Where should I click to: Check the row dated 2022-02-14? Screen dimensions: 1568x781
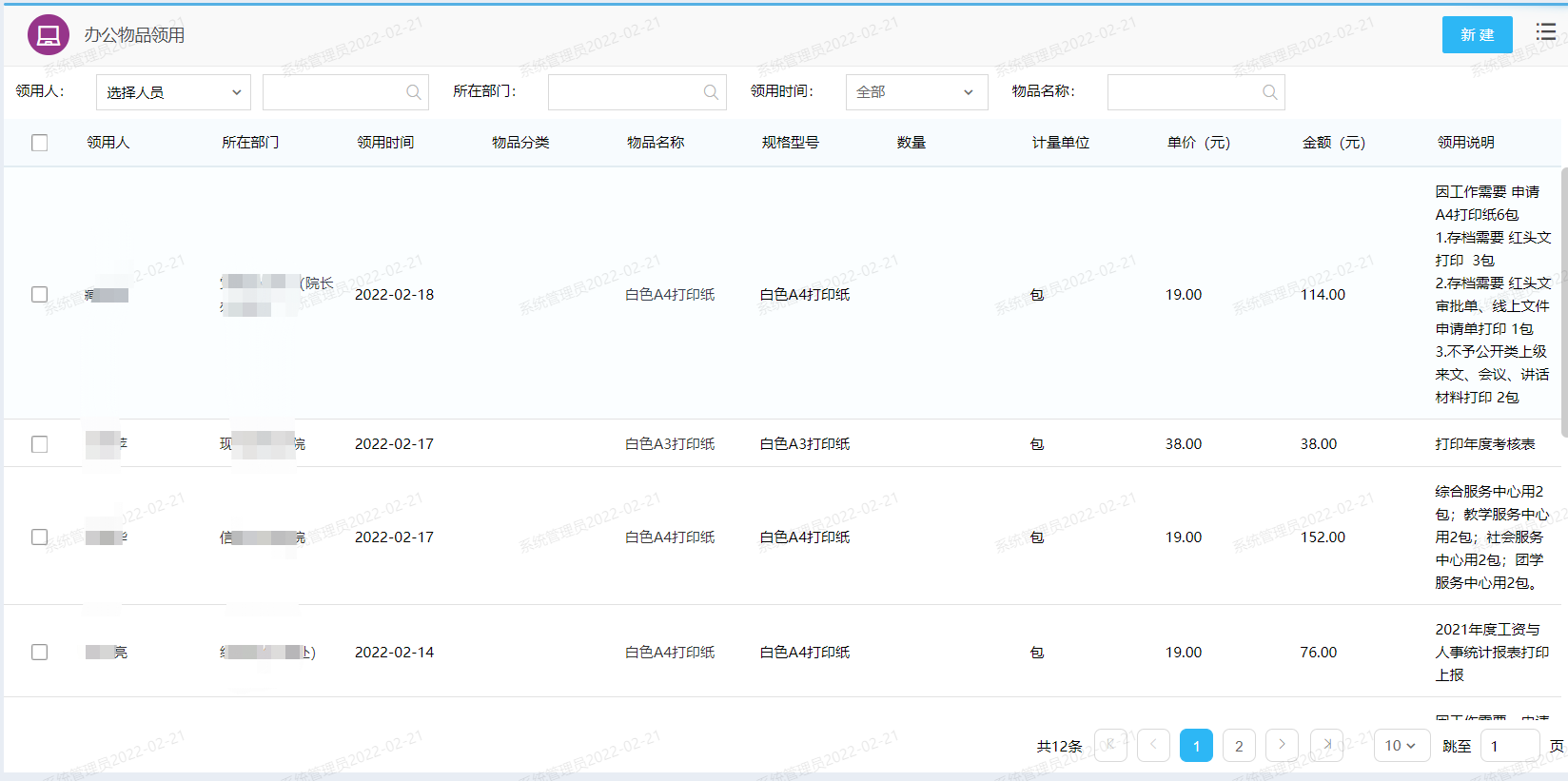pos(39,653)
